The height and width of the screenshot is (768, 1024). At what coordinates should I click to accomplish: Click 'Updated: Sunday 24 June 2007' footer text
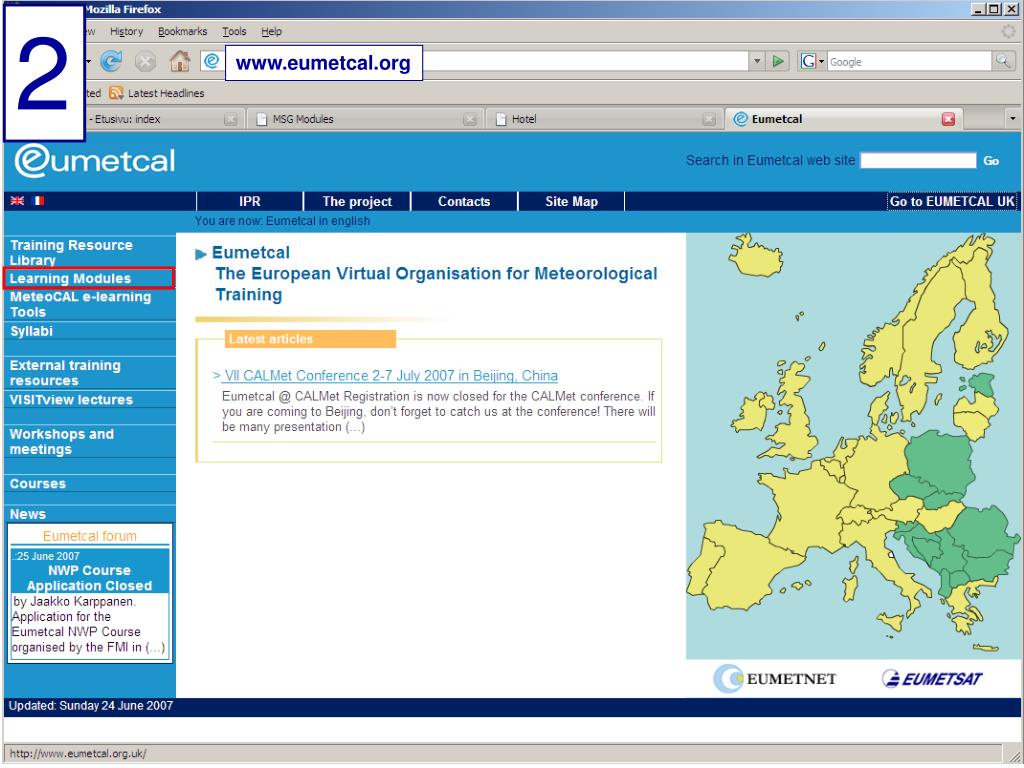click(91, 705)
